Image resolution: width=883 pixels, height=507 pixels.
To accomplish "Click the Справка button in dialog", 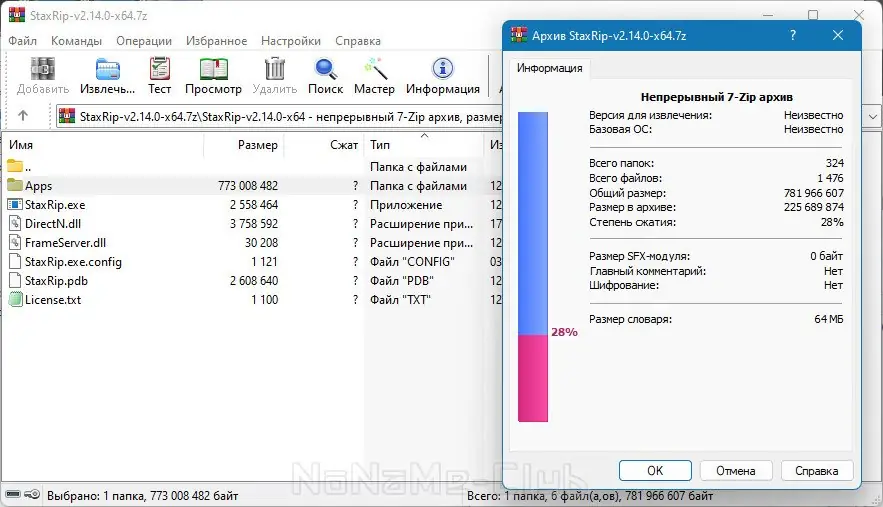I will tap(817, 470).
